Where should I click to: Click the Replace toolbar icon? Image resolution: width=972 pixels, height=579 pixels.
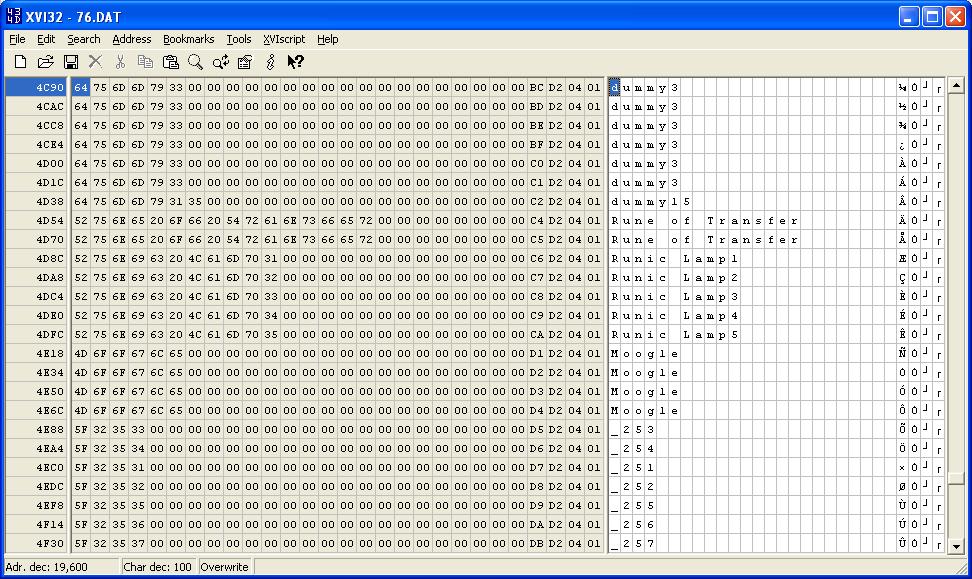(221, 61)
